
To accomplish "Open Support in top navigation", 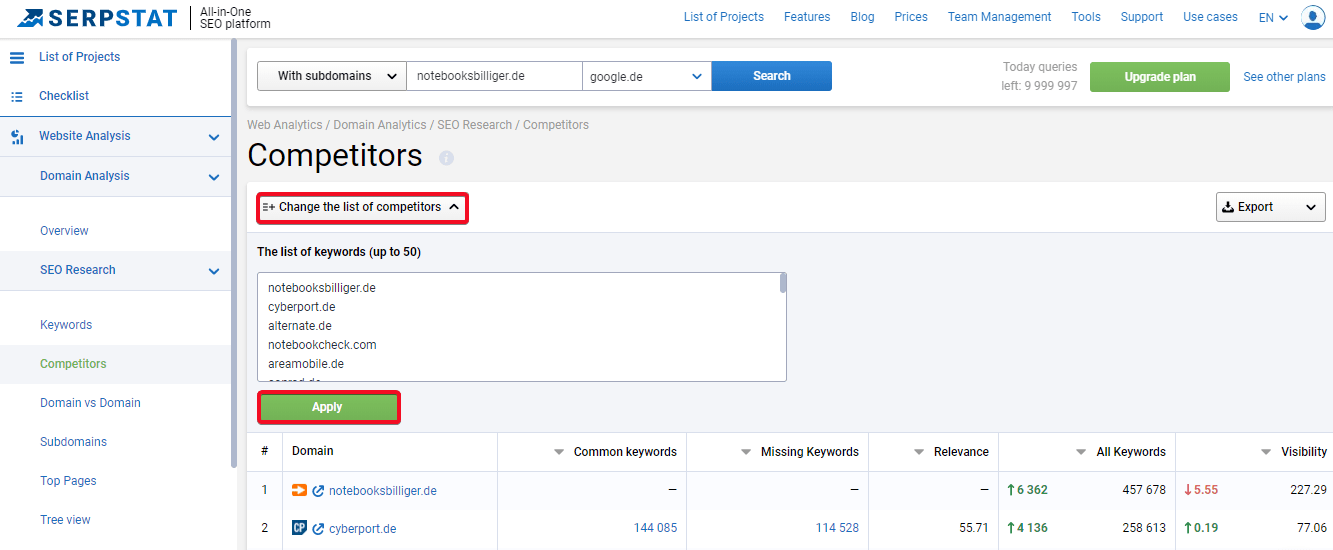I will 1142,17.
